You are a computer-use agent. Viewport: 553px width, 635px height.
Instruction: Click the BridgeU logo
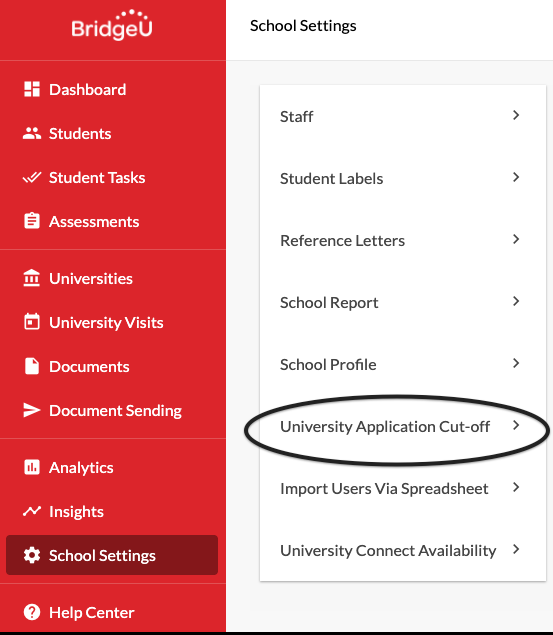tap(112, 25)
